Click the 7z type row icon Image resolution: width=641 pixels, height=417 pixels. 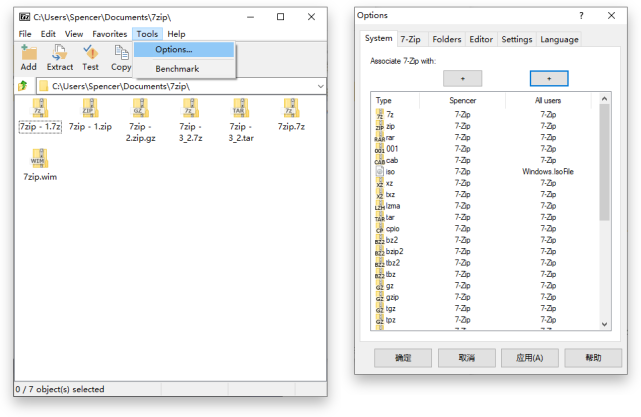[380, 114]
